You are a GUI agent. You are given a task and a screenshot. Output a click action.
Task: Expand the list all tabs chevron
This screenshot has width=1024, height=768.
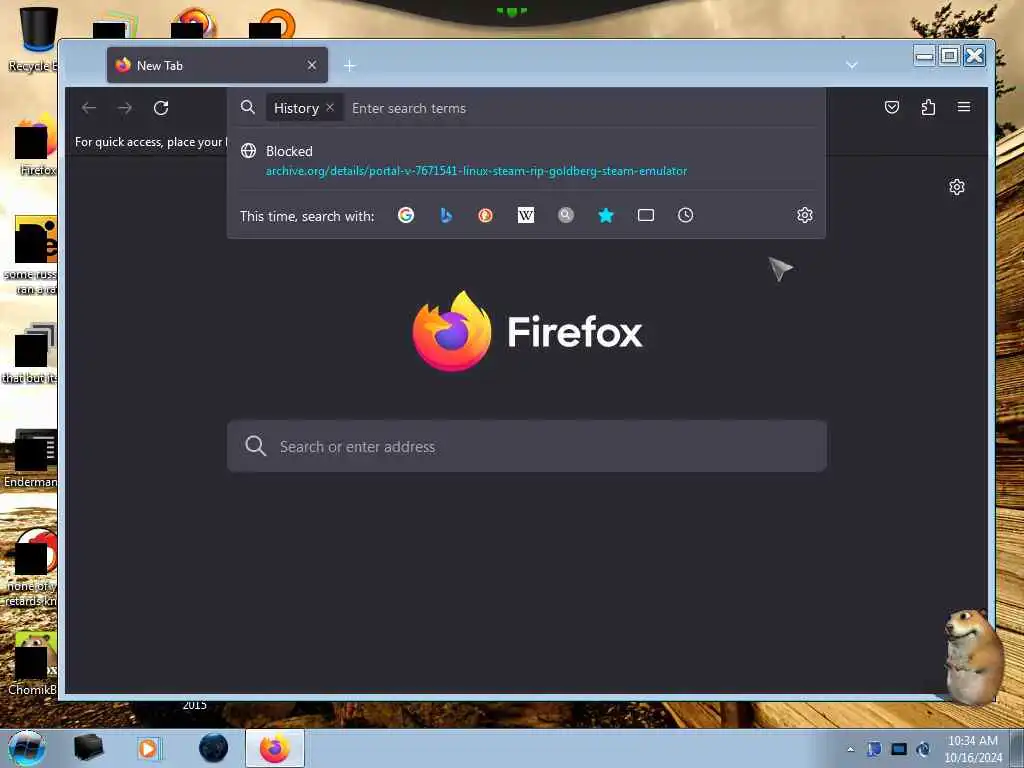(x=852, y=65)
